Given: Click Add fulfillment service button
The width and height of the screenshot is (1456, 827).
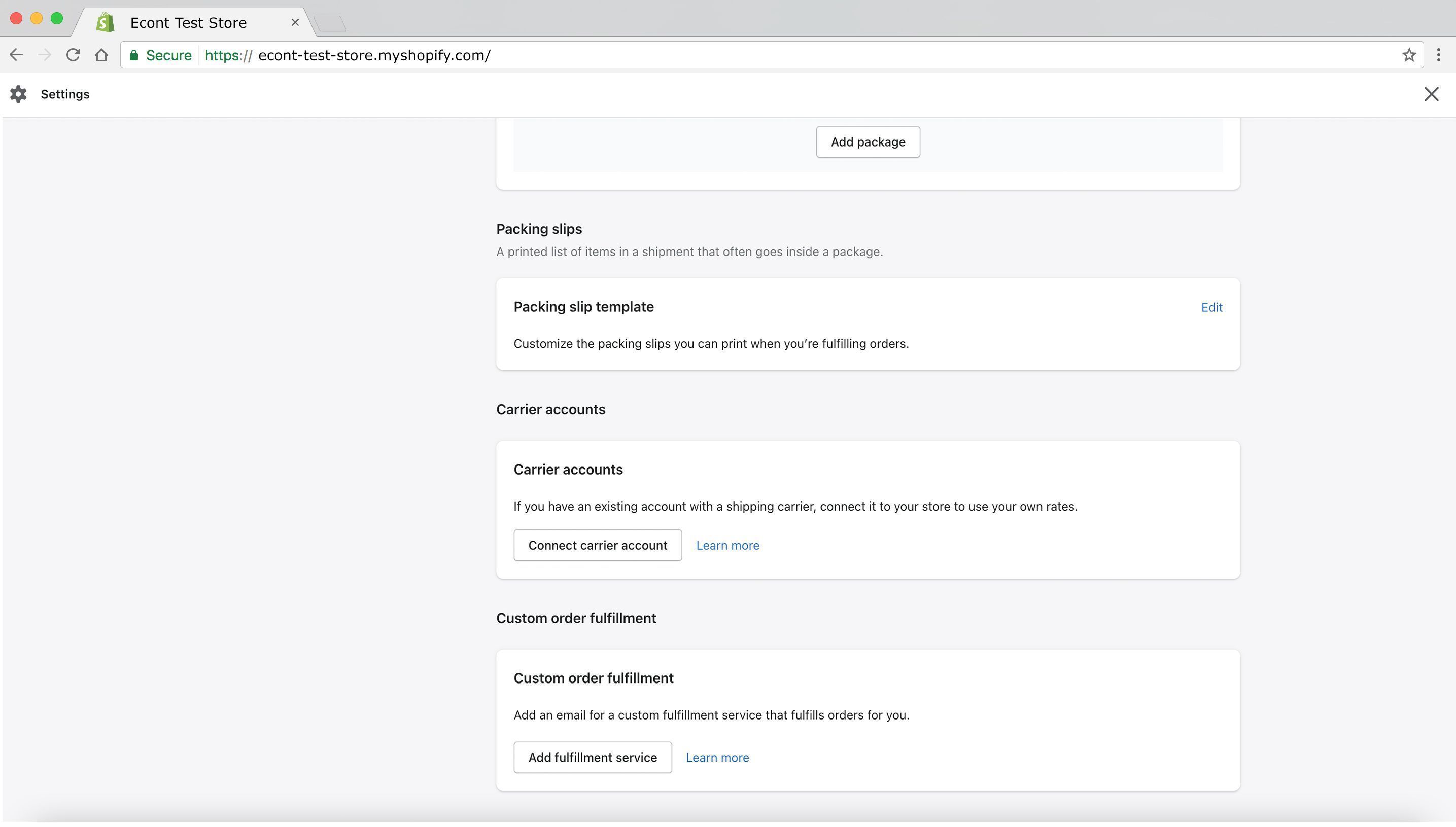Looking at the screenshot, I should click(592, 757).
